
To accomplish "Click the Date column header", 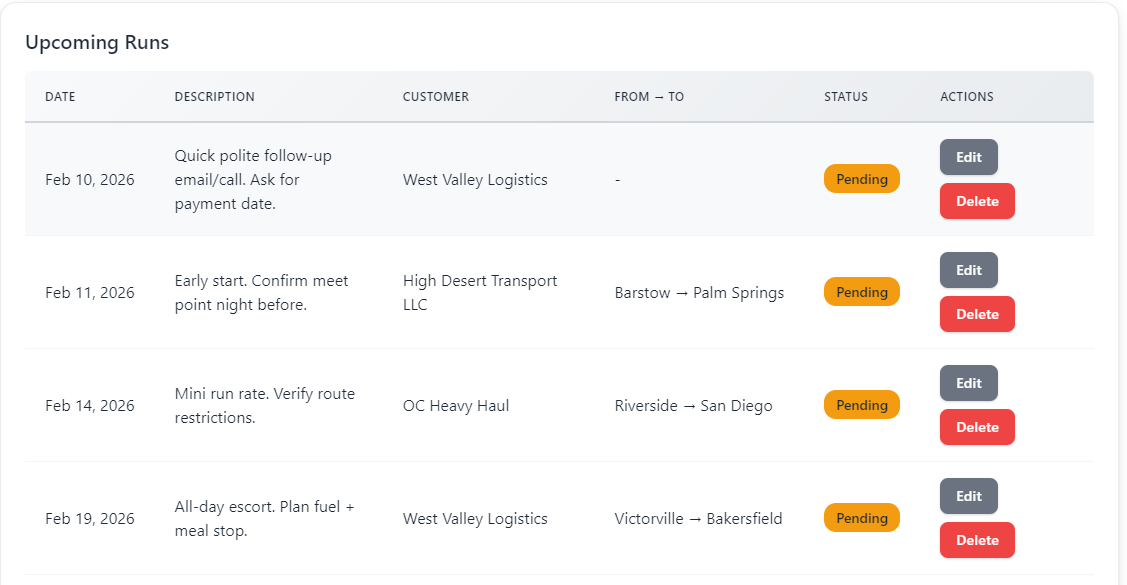I will 60,97.
